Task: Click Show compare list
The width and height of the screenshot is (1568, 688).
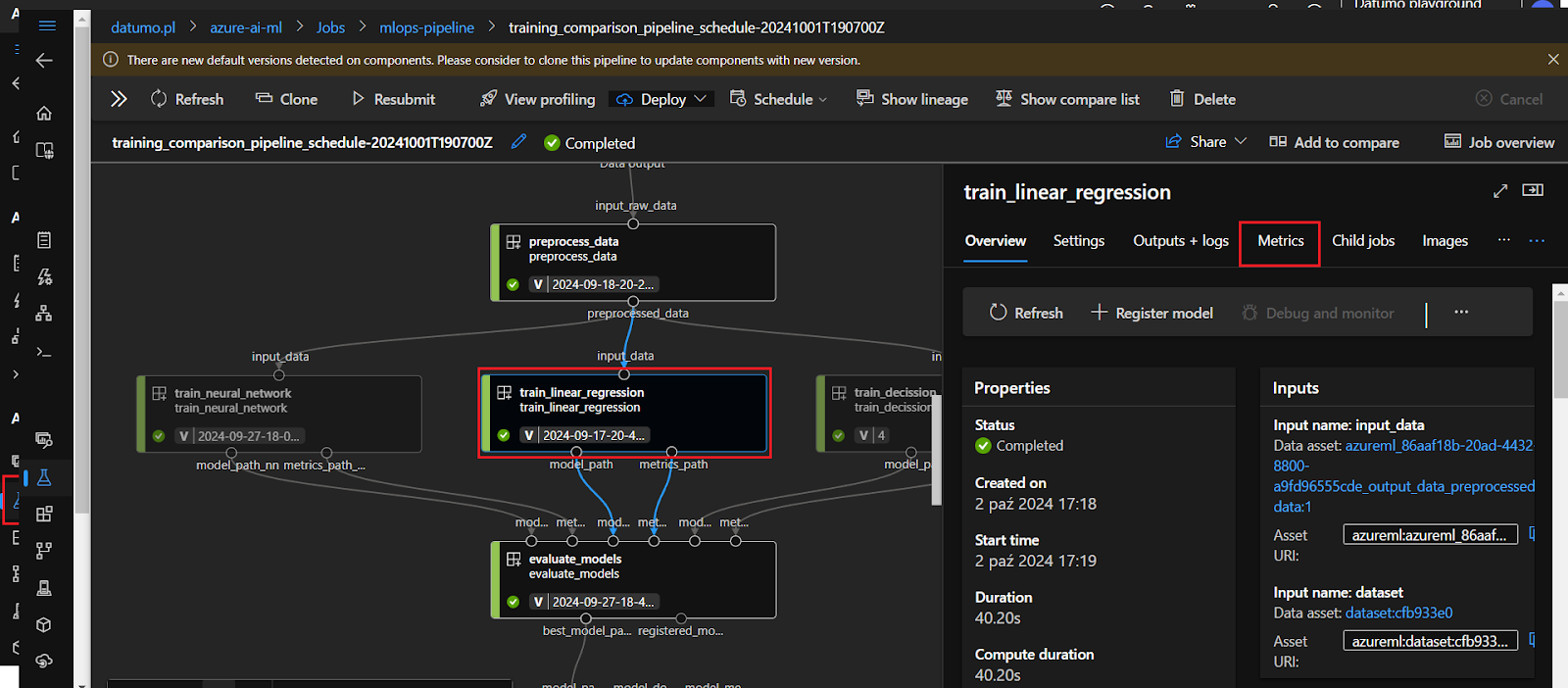Action: pyautogui.click(x=1067, y=99)
